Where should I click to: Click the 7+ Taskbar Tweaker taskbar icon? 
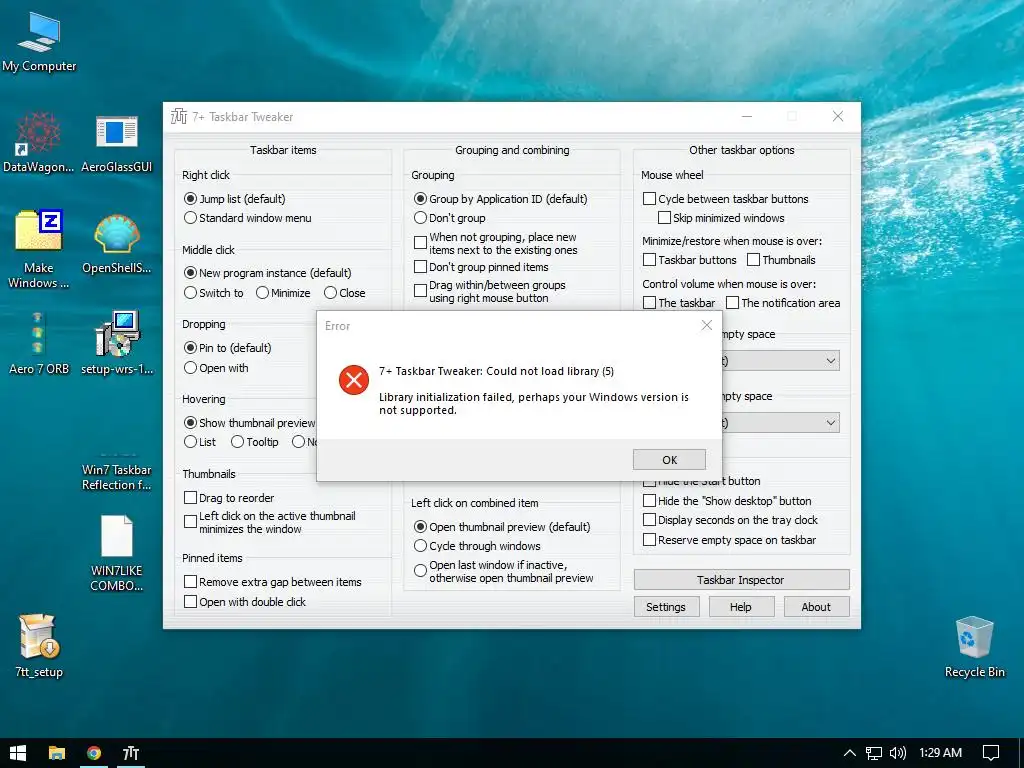coord(131,753)
